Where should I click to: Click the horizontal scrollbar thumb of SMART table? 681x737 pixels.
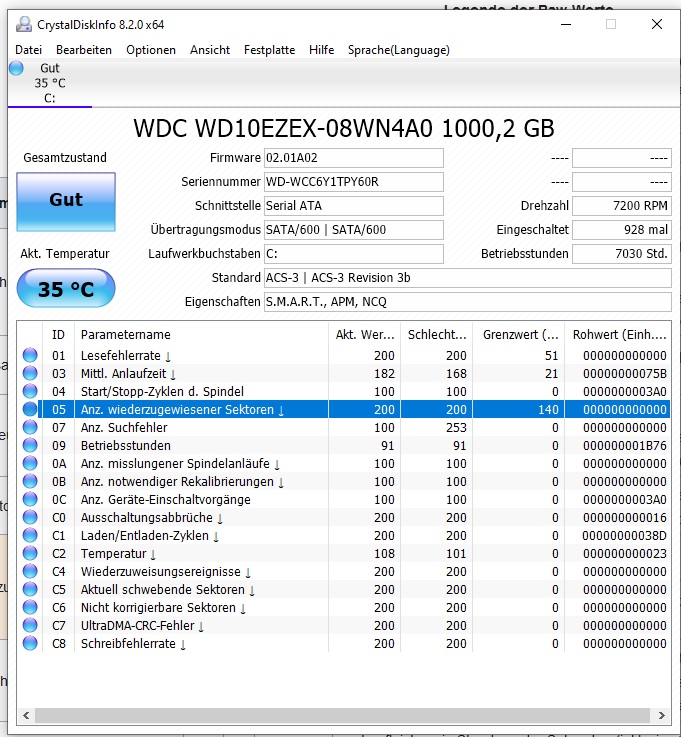[x=342, y=715]
